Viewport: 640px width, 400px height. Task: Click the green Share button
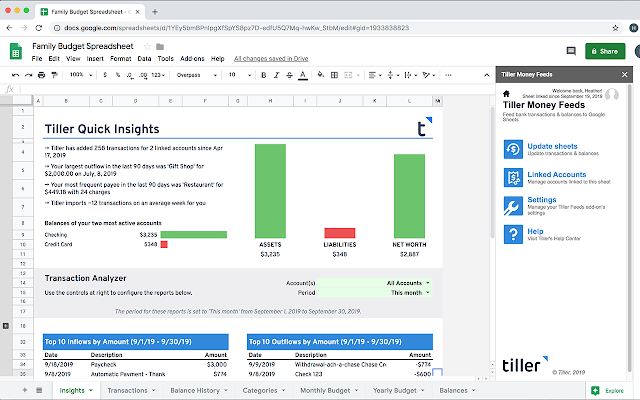point(605,51)
